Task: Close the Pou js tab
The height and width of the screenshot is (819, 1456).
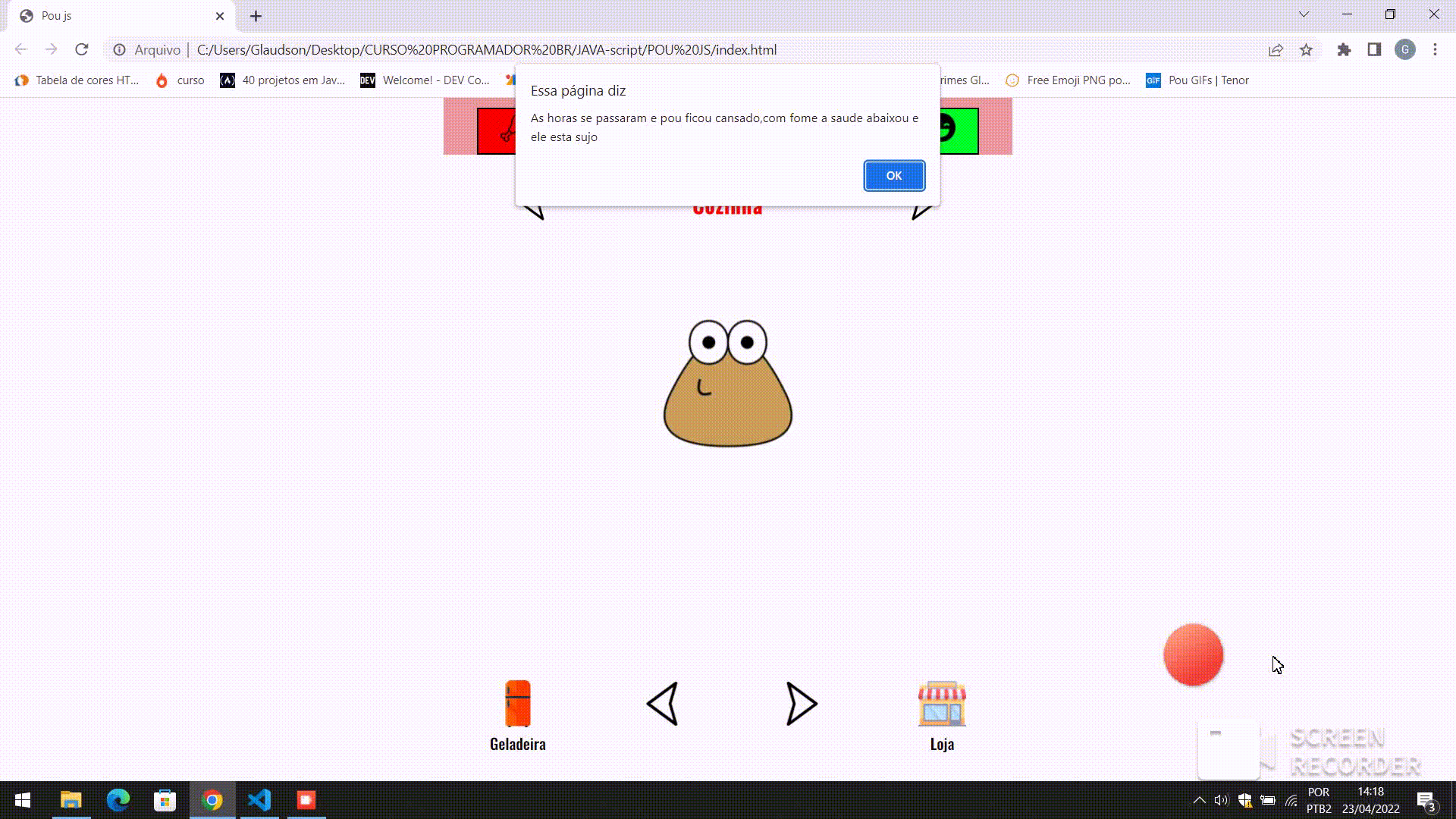Action: coord(220,16)
